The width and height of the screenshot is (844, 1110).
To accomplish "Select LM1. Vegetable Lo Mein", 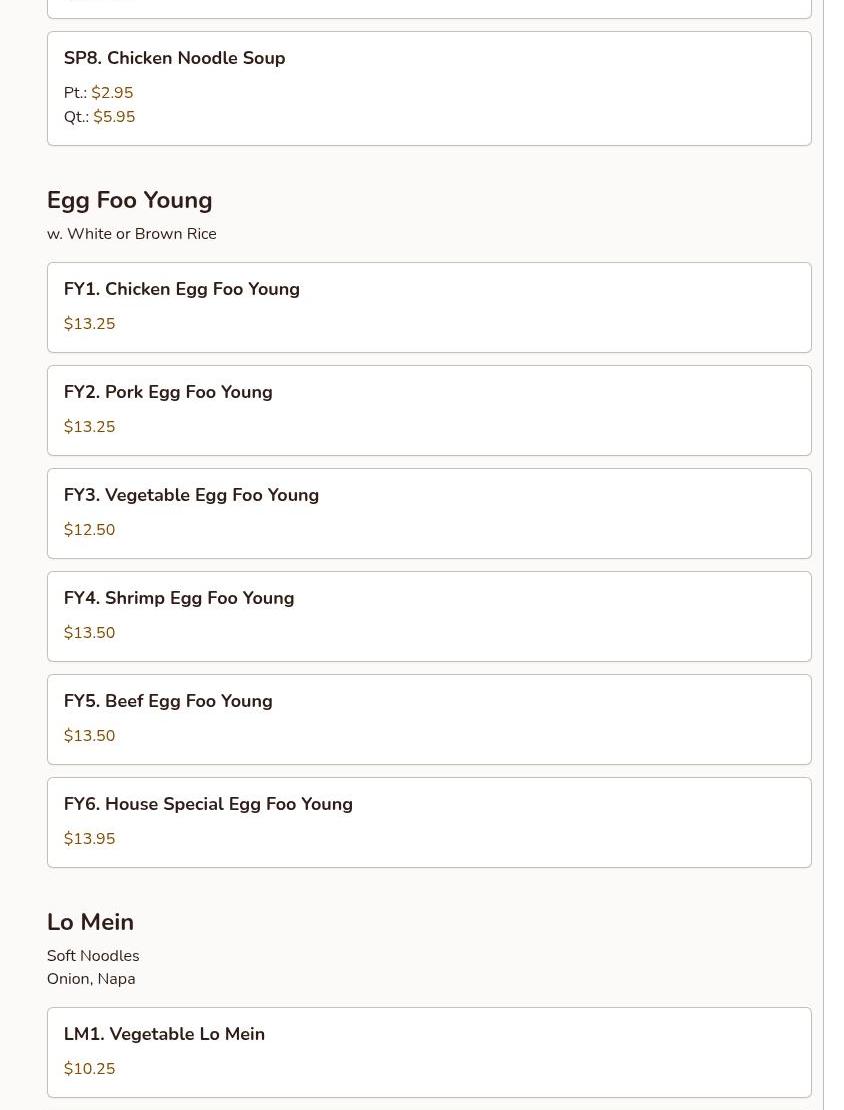I will (164, 1034).
